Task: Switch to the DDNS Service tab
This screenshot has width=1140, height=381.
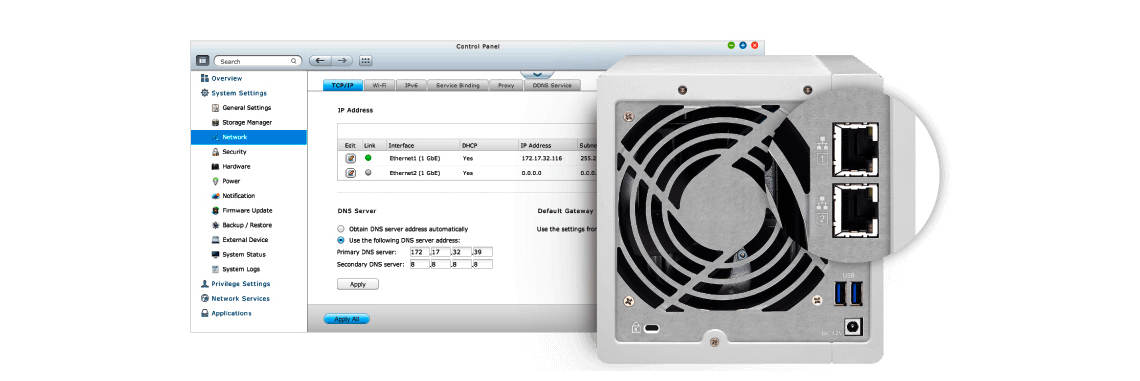Action: [553, 85]
